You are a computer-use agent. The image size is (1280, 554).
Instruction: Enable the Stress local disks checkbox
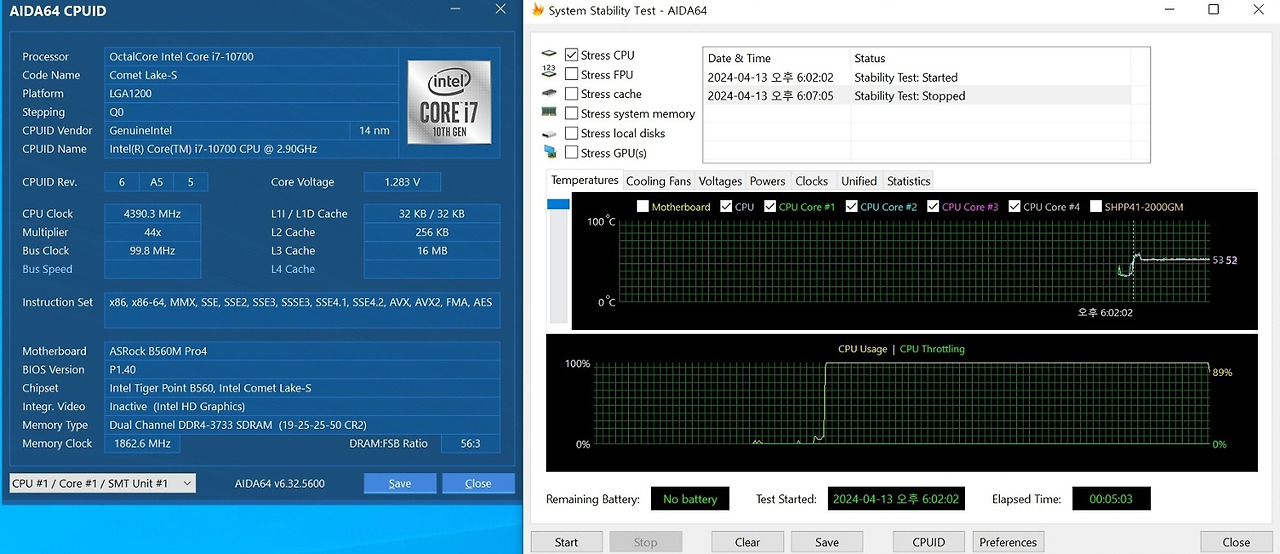[571, 133]
